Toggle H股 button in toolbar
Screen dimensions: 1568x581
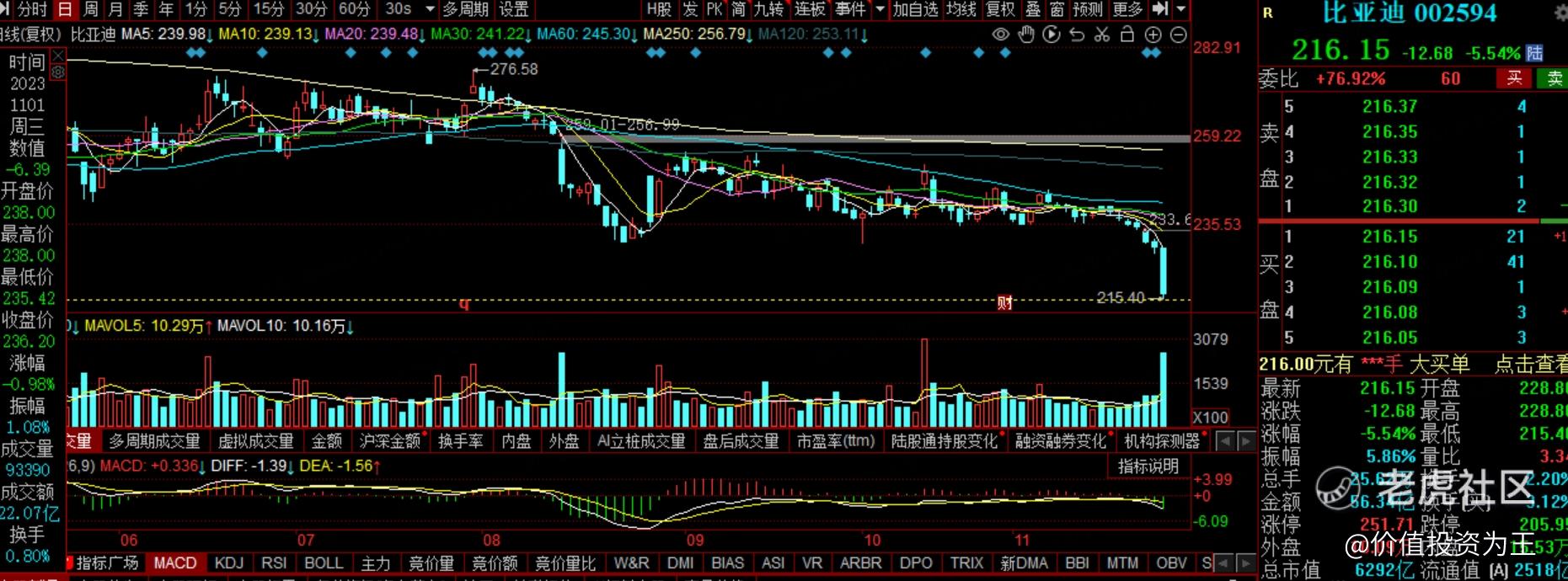pyautogui.click(x=660, y=9)
